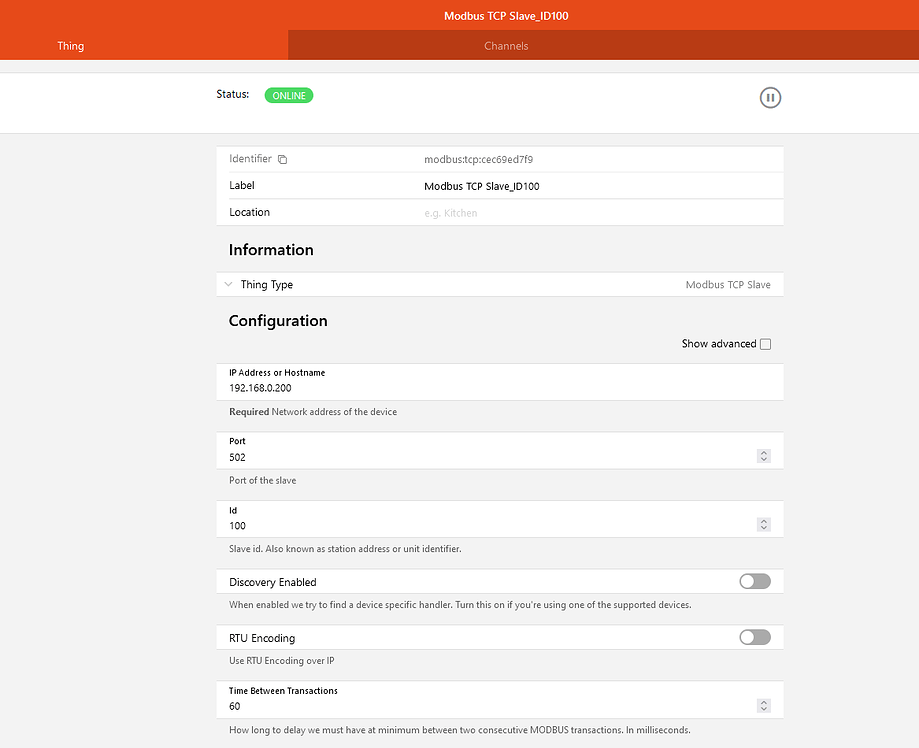Screen dimensions: 919x748
Task: Enable RTU Encoding over IP
Action: pos(754,637)
